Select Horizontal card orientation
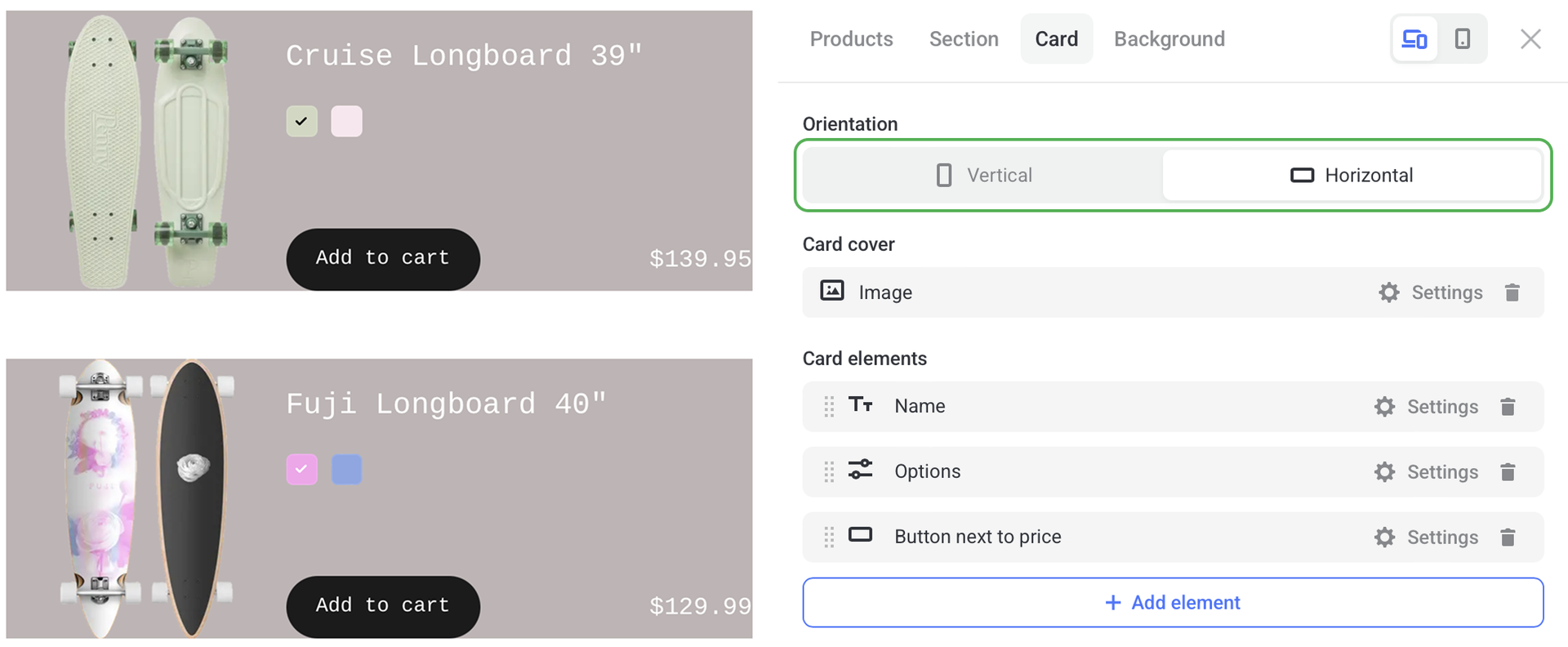Image resolution: width=1568 pixels, height=647 pixels. click(x=1352, y=176)
